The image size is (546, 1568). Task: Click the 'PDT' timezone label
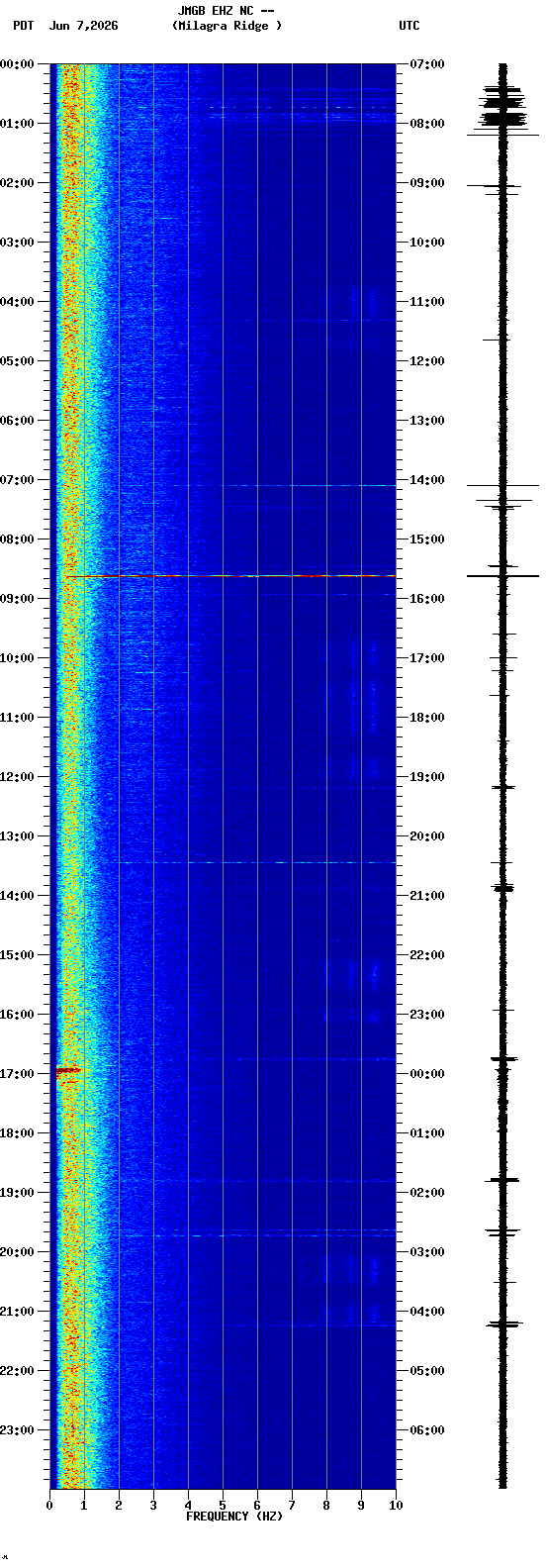pos(23,26)
